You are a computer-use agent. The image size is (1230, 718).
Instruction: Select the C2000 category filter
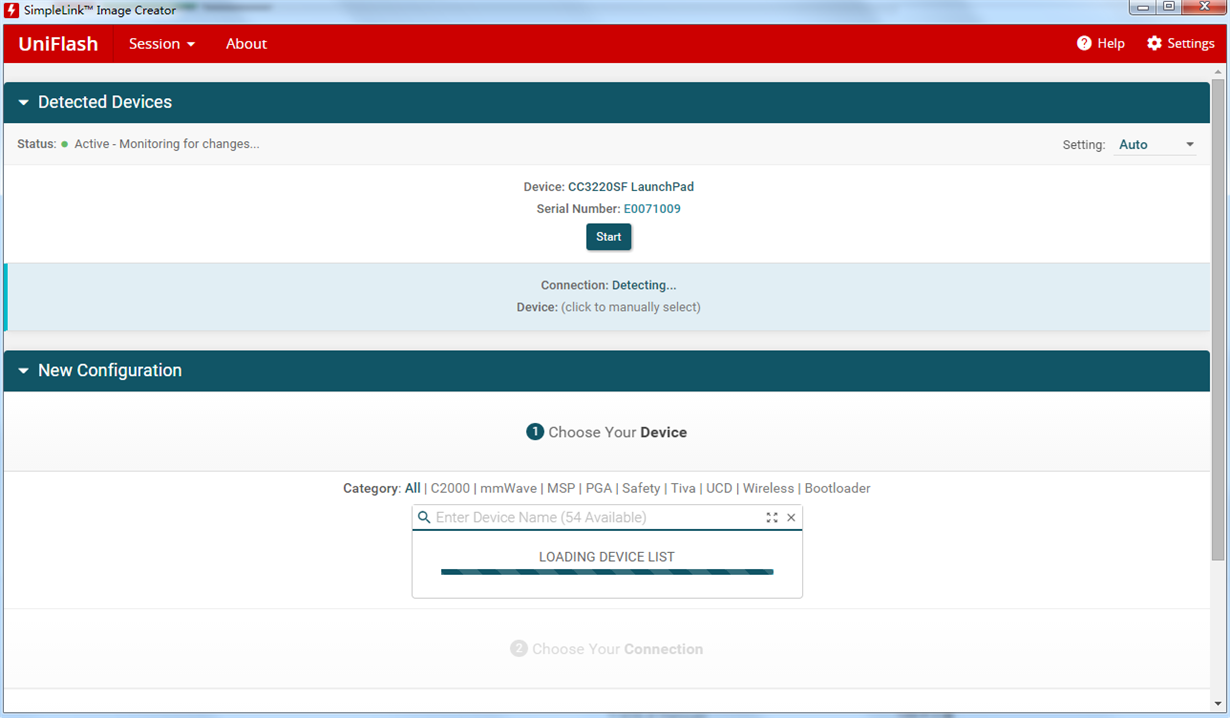[450, 488]
